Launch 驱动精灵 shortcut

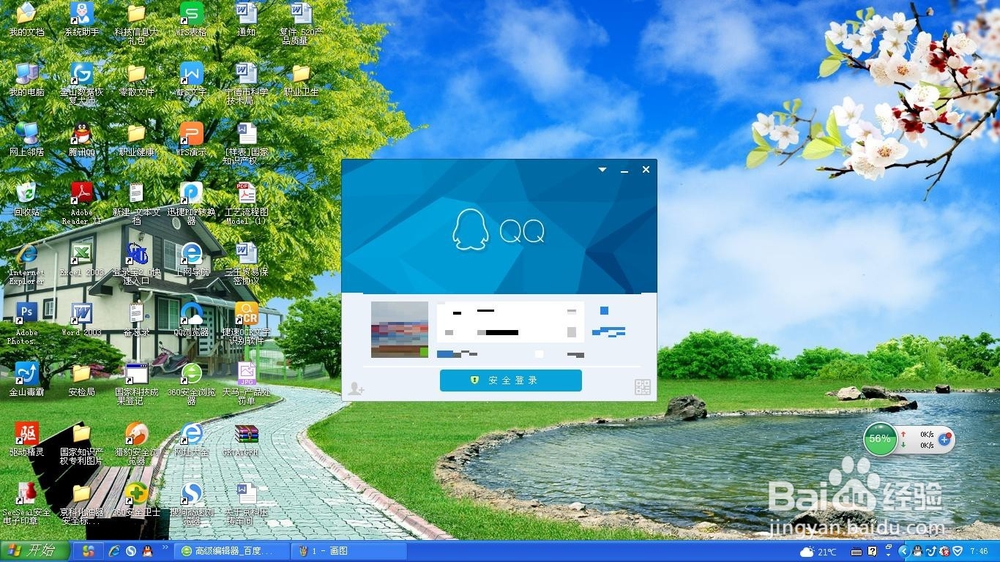[27, 440]
